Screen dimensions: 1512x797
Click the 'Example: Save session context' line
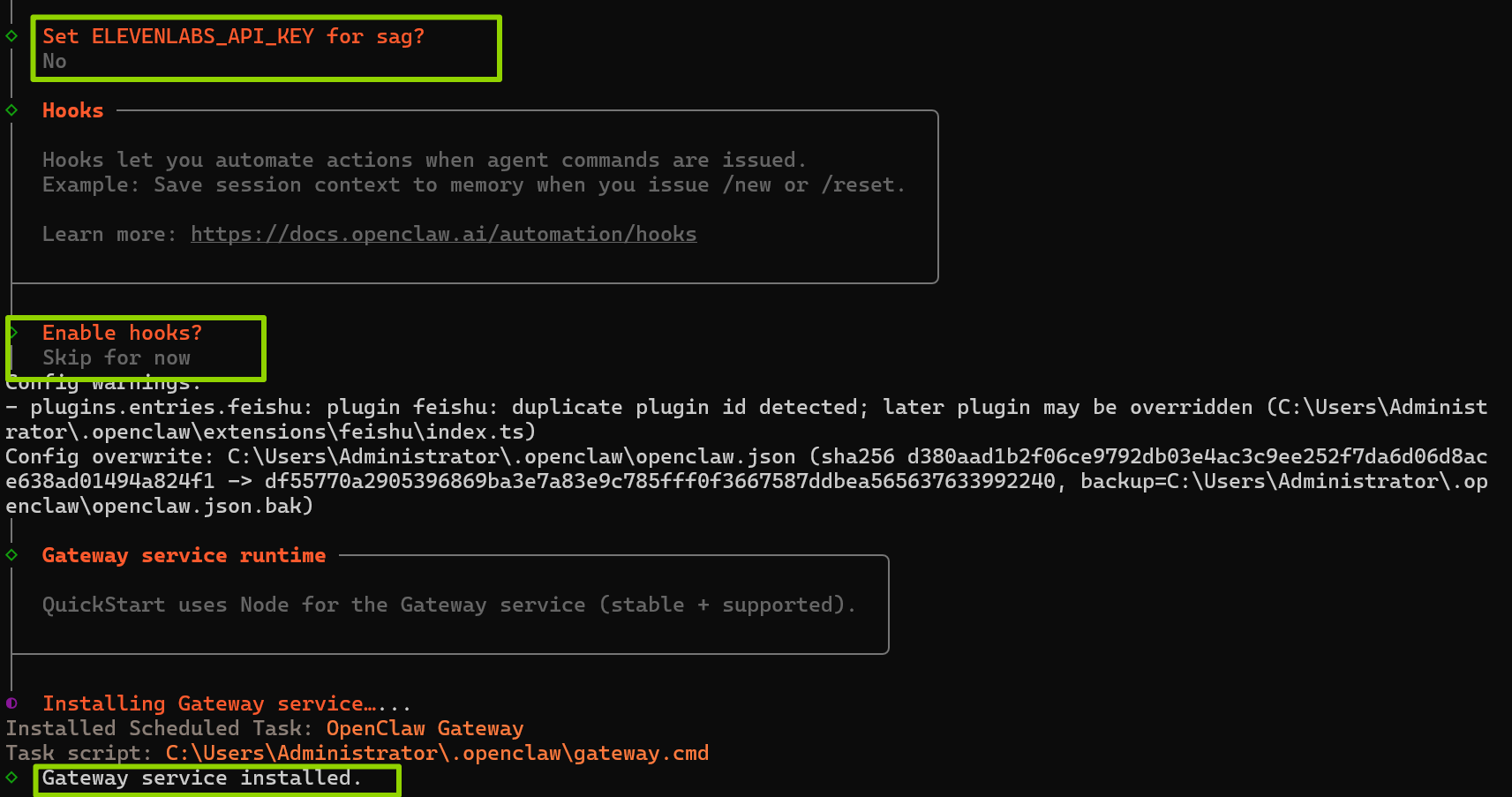coord(474,184)
